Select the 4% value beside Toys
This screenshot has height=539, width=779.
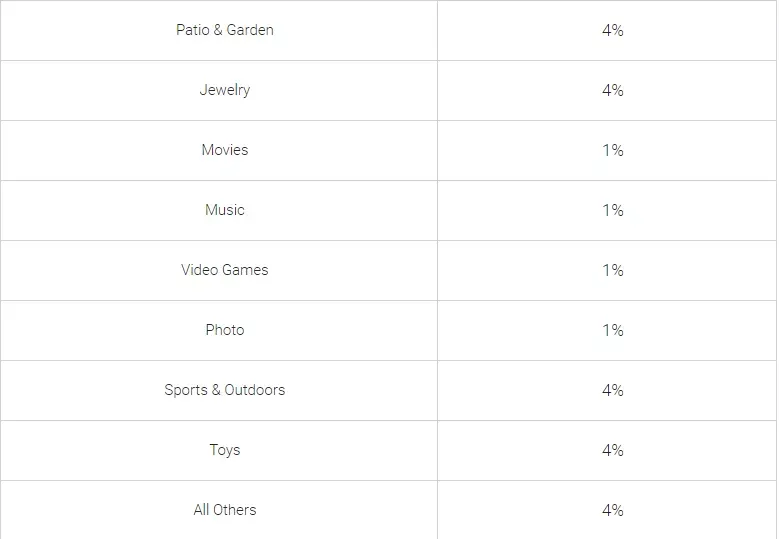click(613, 450)
